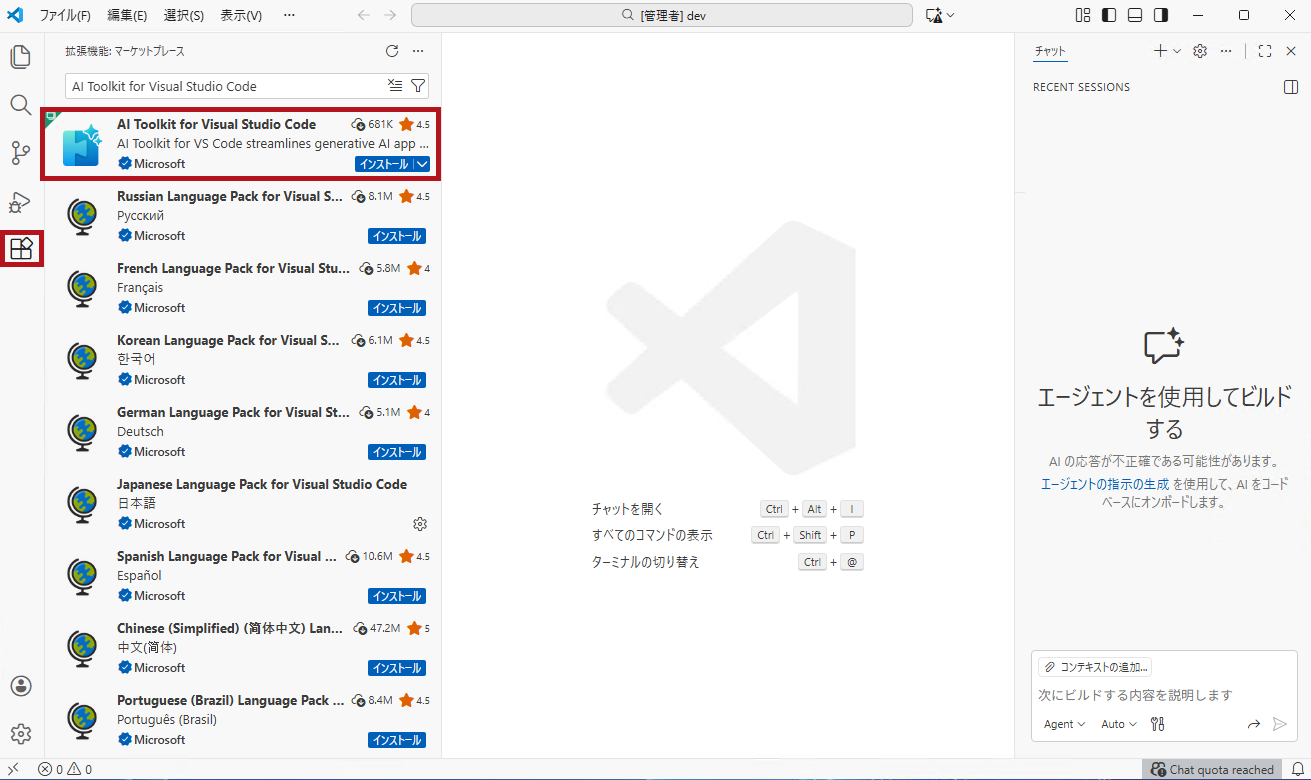1311x780 pixels.
Task: Maximize the chat panel
Action: (1264, 50)
